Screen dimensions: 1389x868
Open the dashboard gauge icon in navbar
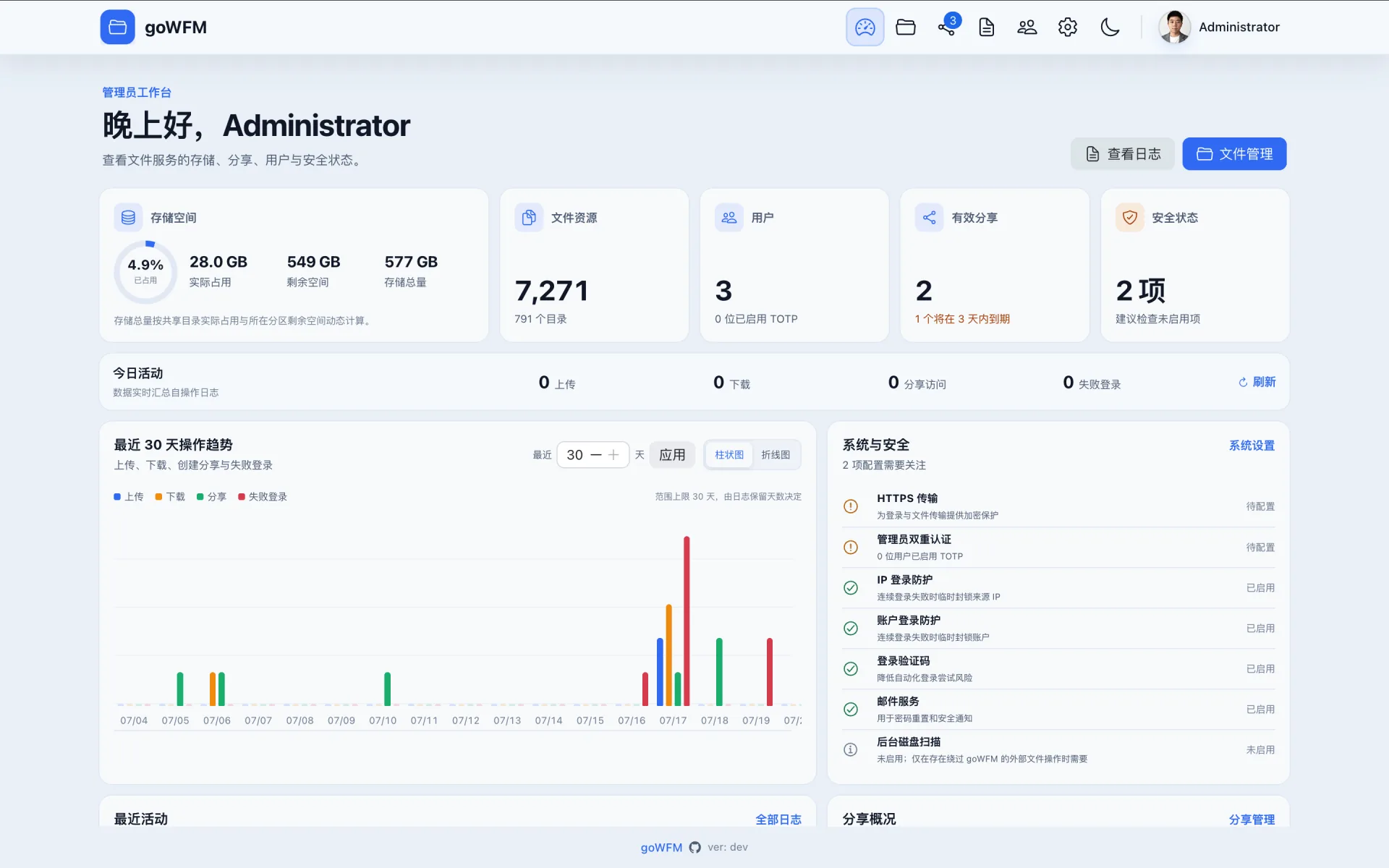(865, 27)
